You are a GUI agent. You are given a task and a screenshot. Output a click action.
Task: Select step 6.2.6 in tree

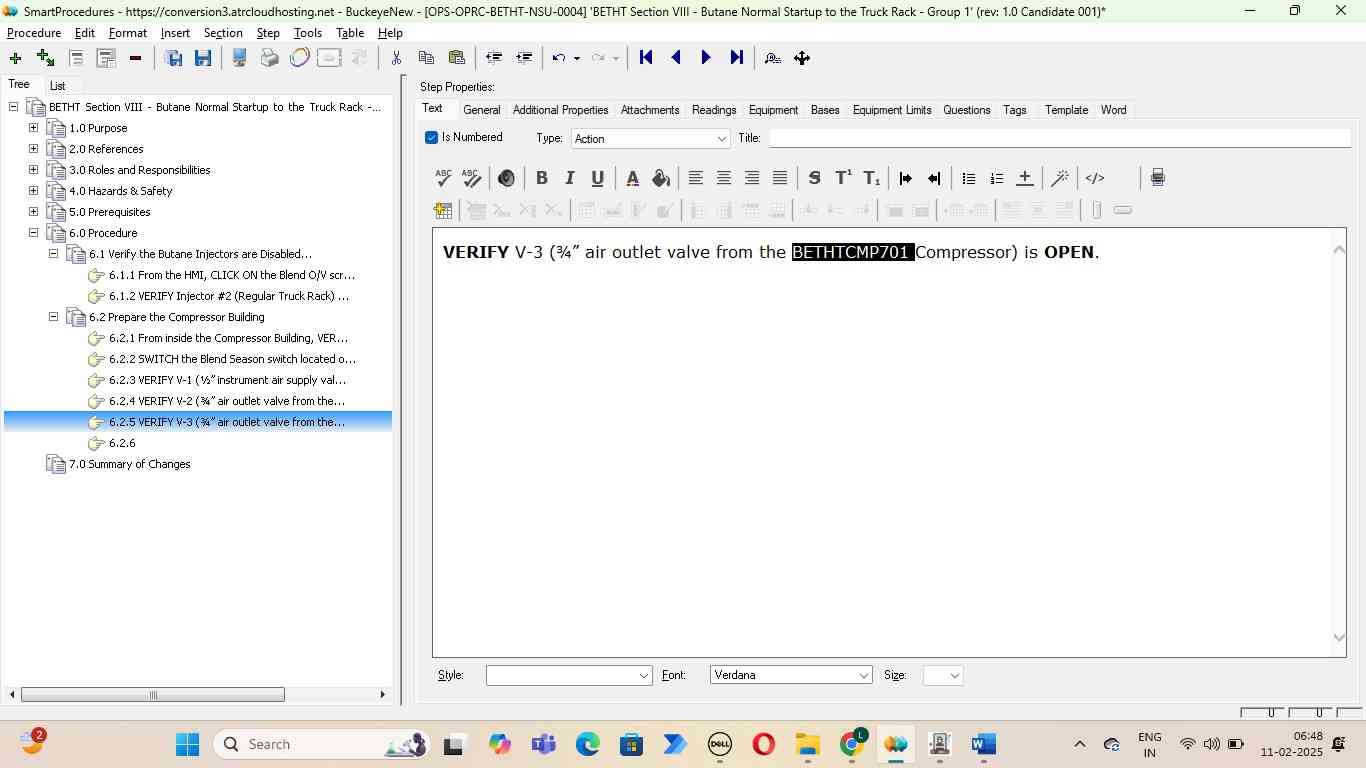(122, 443)
